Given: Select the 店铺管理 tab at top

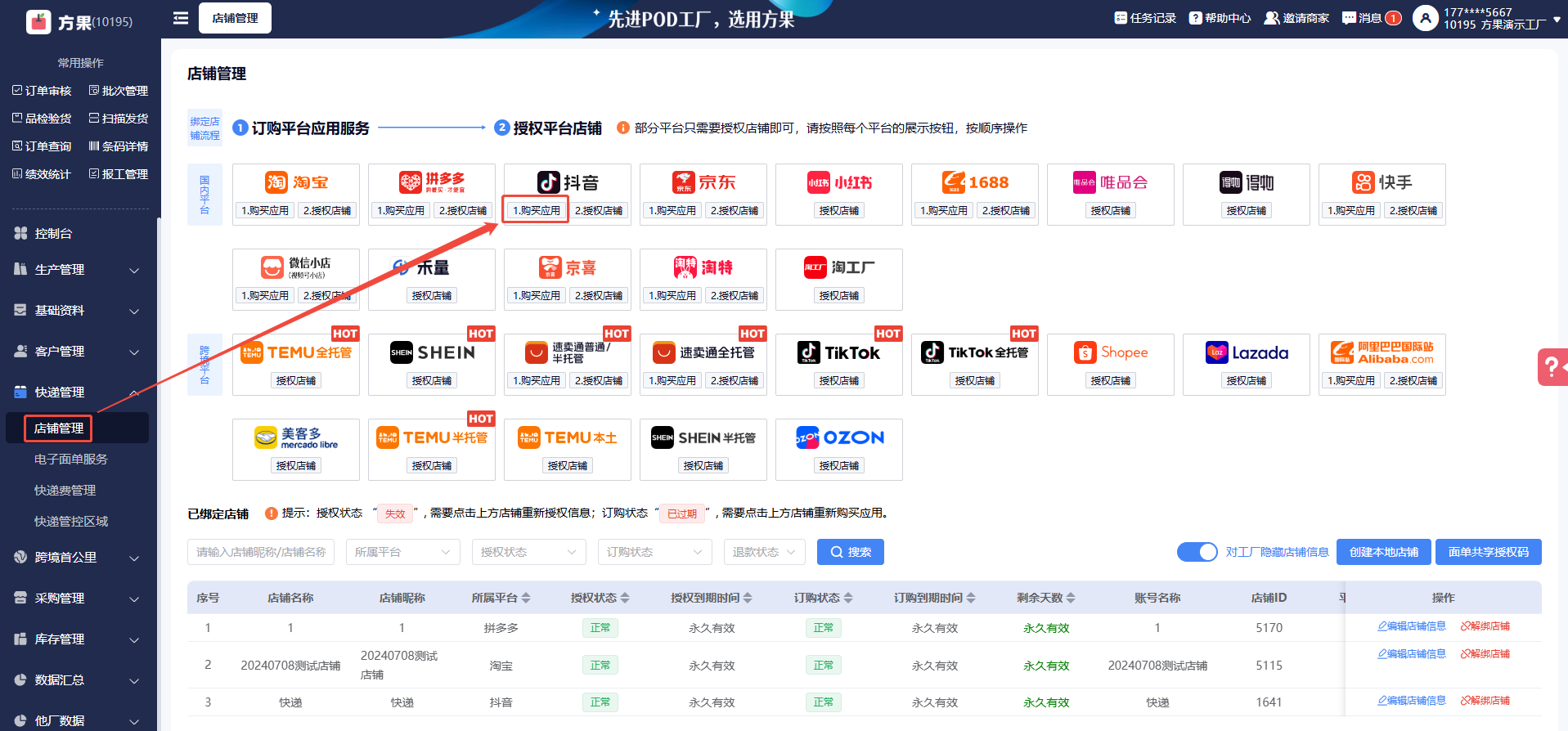Looking at the screenshot, I should [236, 18].
